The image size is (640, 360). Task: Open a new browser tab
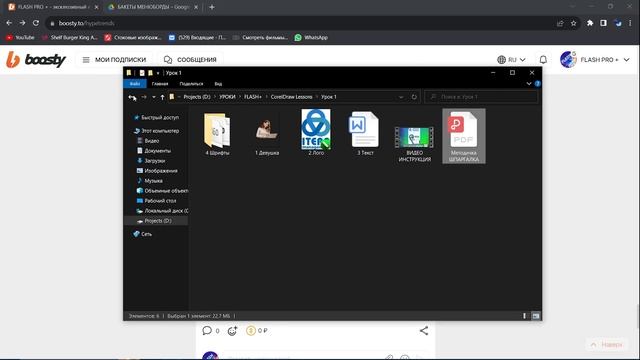pos(211,7)
